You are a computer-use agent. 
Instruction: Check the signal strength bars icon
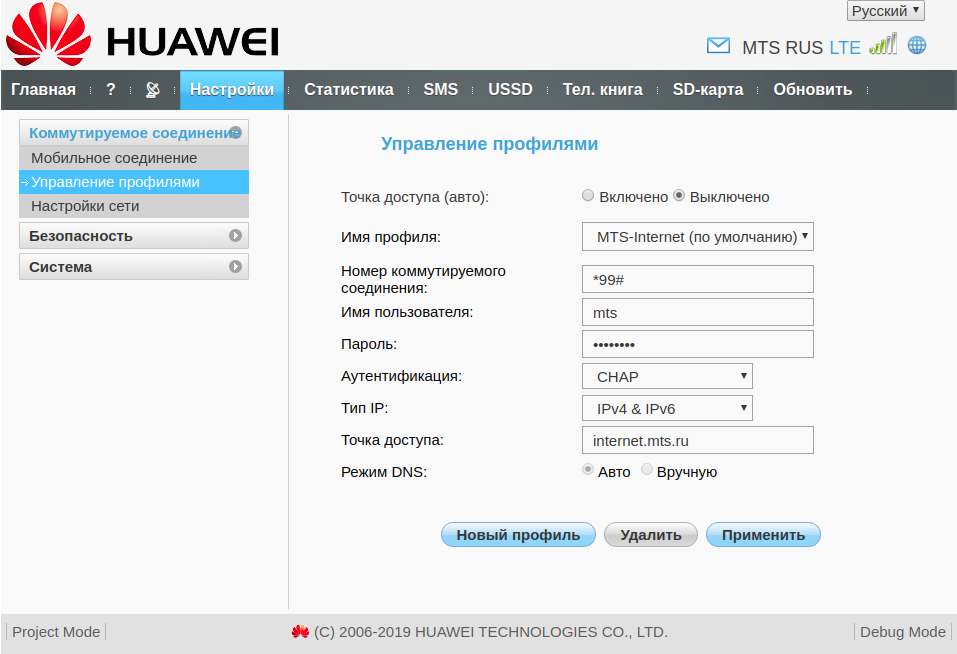click(x=883, y=45)
